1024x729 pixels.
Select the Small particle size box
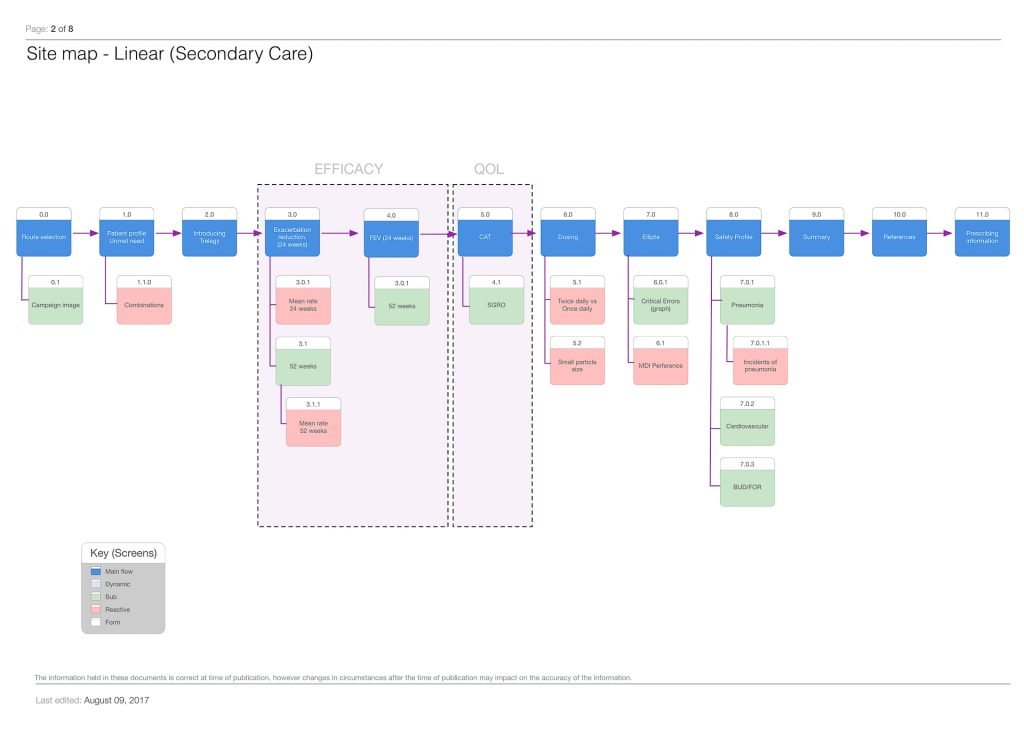(577, 364)
